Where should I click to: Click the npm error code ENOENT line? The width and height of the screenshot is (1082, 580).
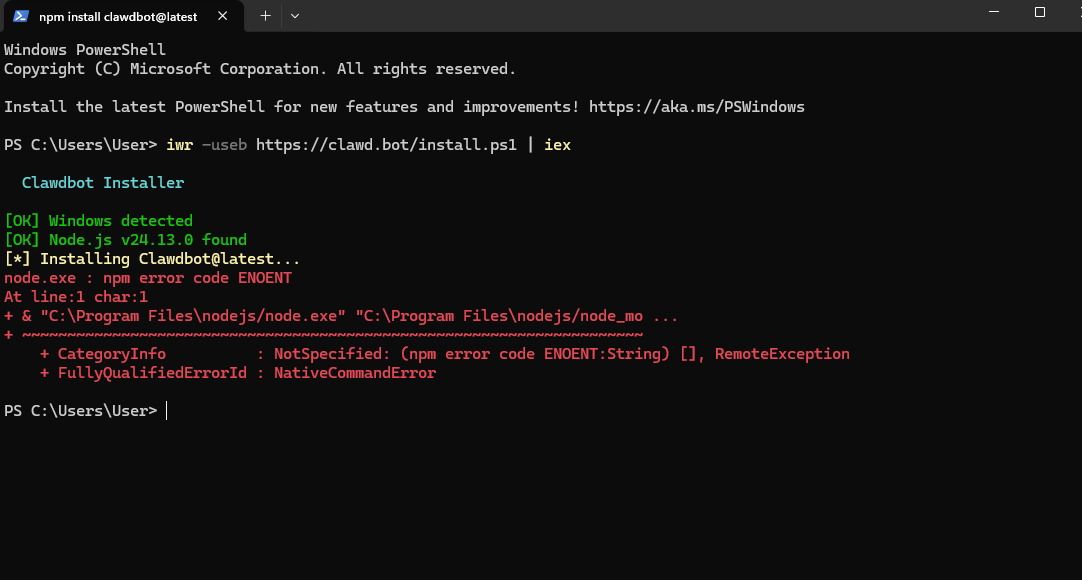[x=148, y=278]
